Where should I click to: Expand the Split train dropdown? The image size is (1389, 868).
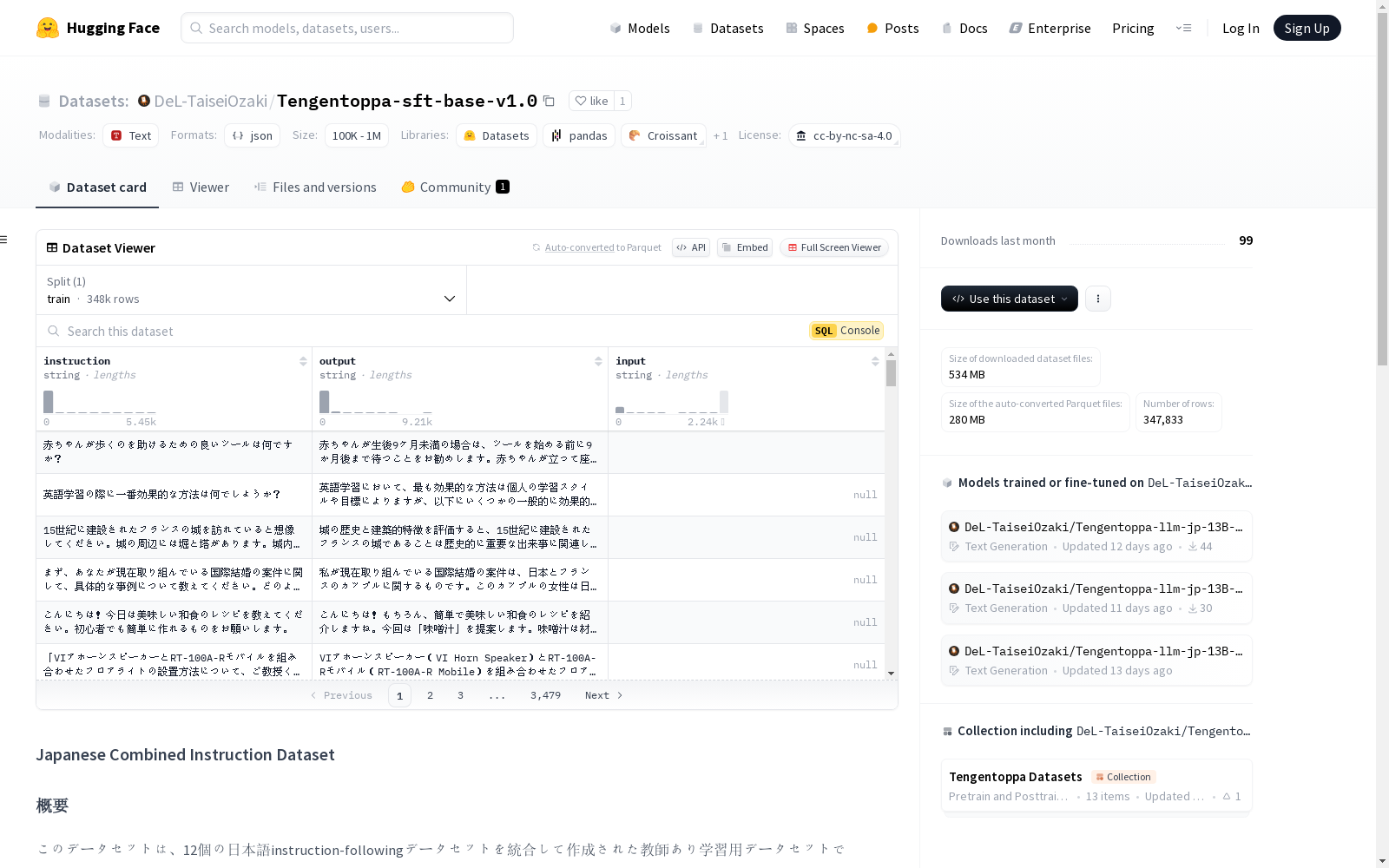(251, 290)
